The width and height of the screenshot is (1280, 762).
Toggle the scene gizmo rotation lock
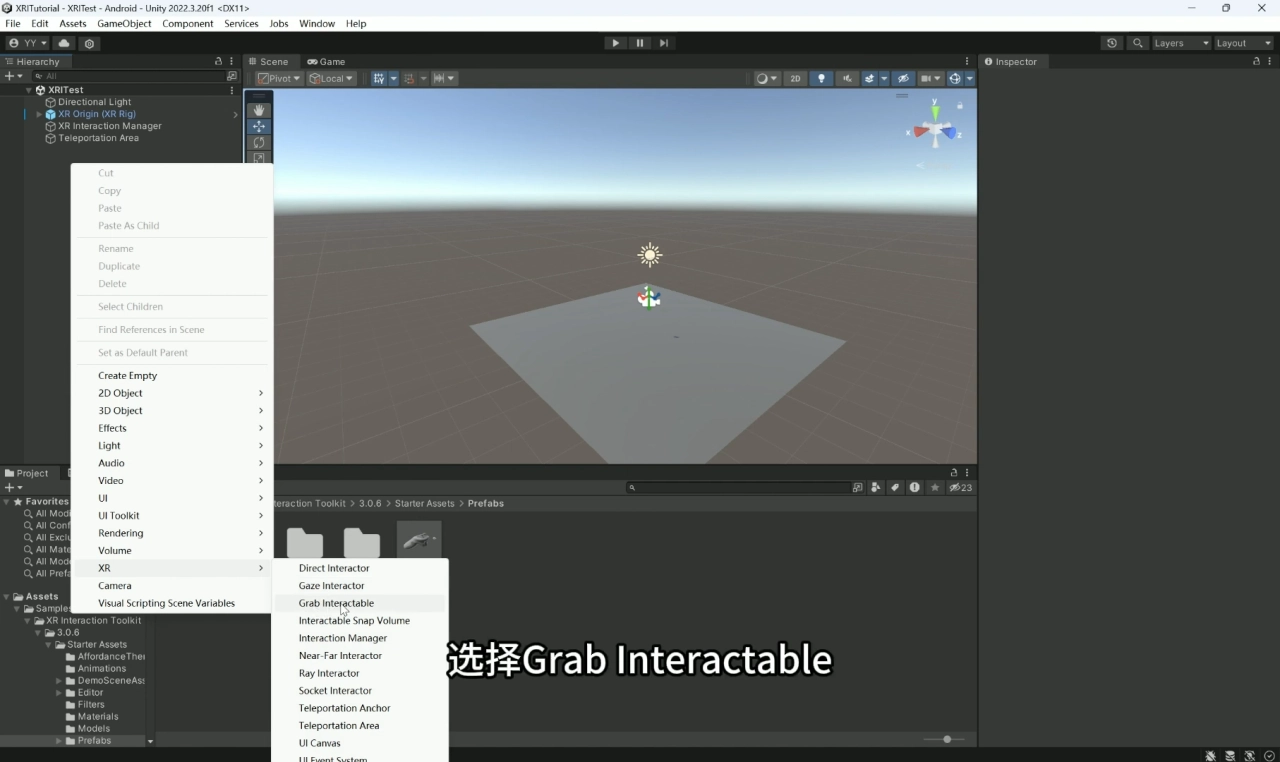(960, 104)
